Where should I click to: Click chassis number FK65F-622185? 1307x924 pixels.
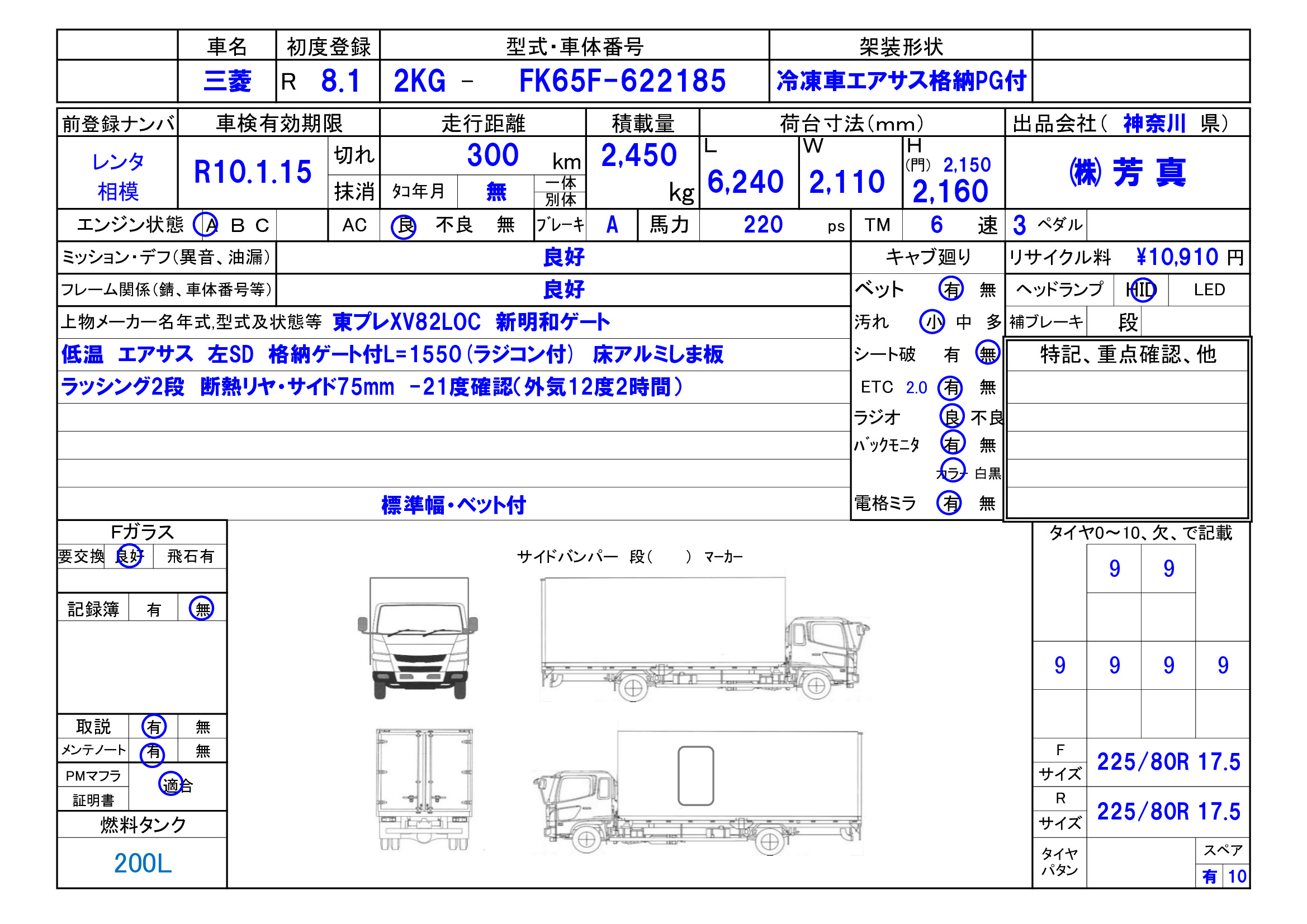(x=622, y=82)
